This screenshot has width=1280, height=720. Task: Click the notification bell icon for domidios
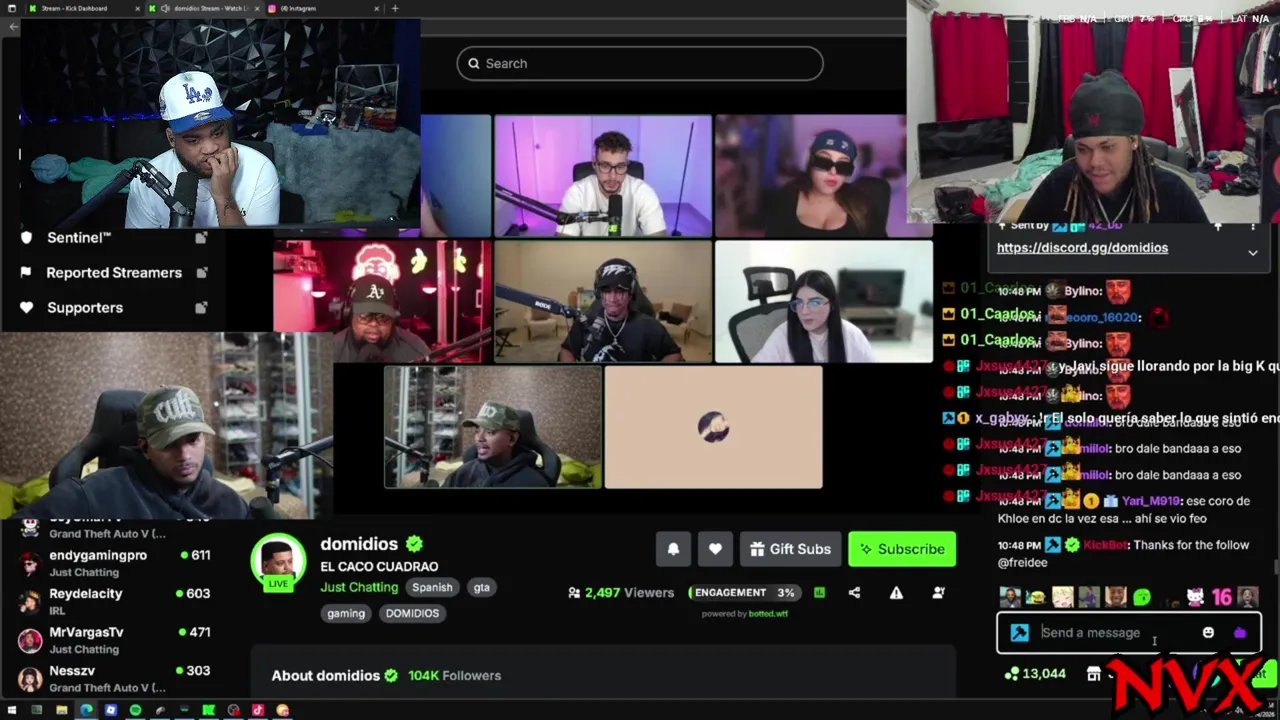[x=673, y=549]
